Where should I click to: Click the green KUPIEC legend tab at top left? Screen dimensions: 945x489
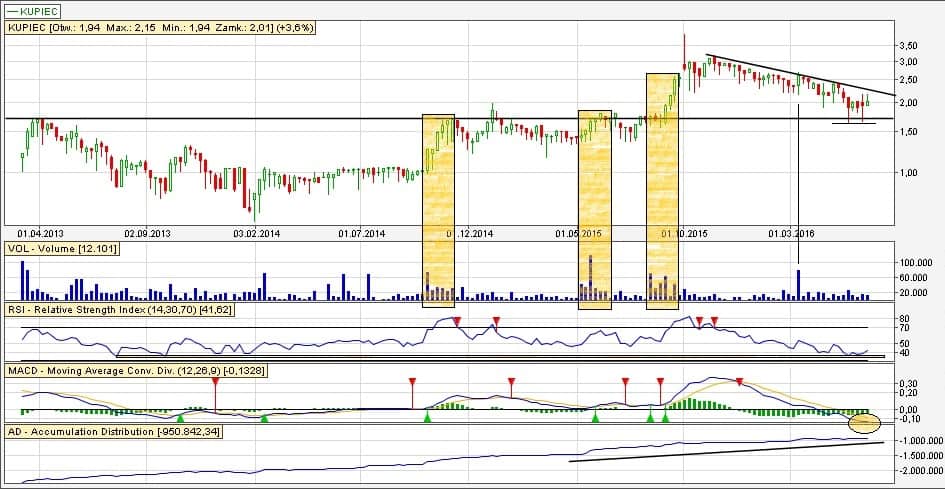[x=34, y=9]
